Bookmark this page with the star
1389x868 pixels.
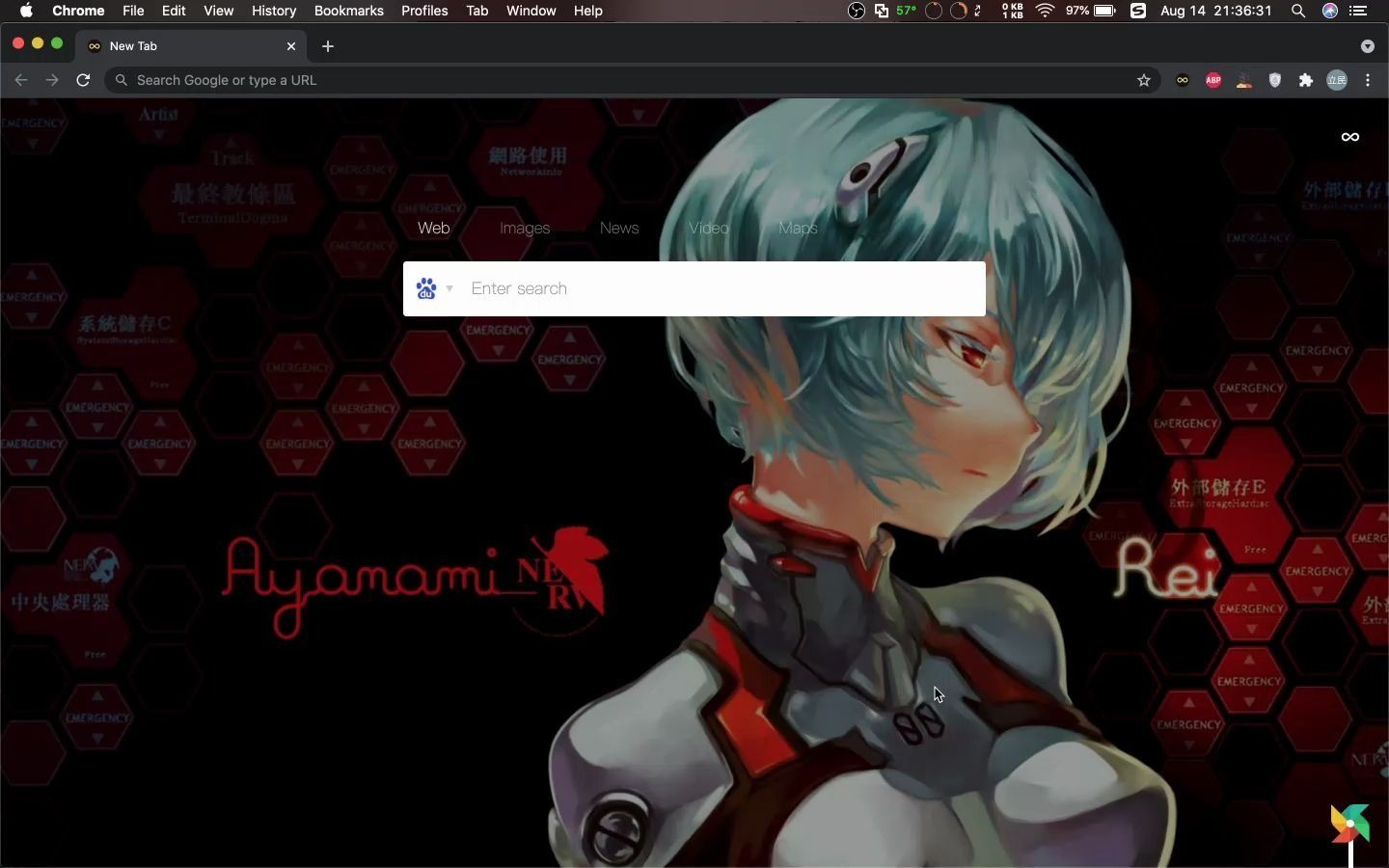tap(1144, 81)
